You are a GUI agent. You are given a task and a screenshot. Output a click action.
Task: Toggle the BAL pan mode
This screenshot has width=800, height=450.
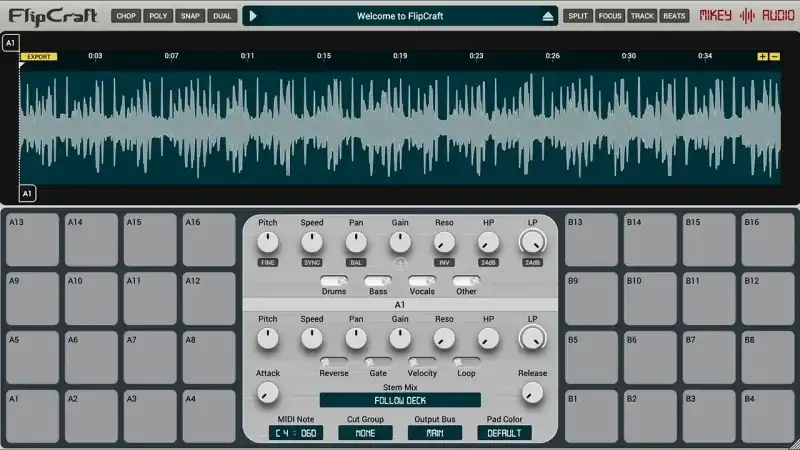[x=356, y=262]
